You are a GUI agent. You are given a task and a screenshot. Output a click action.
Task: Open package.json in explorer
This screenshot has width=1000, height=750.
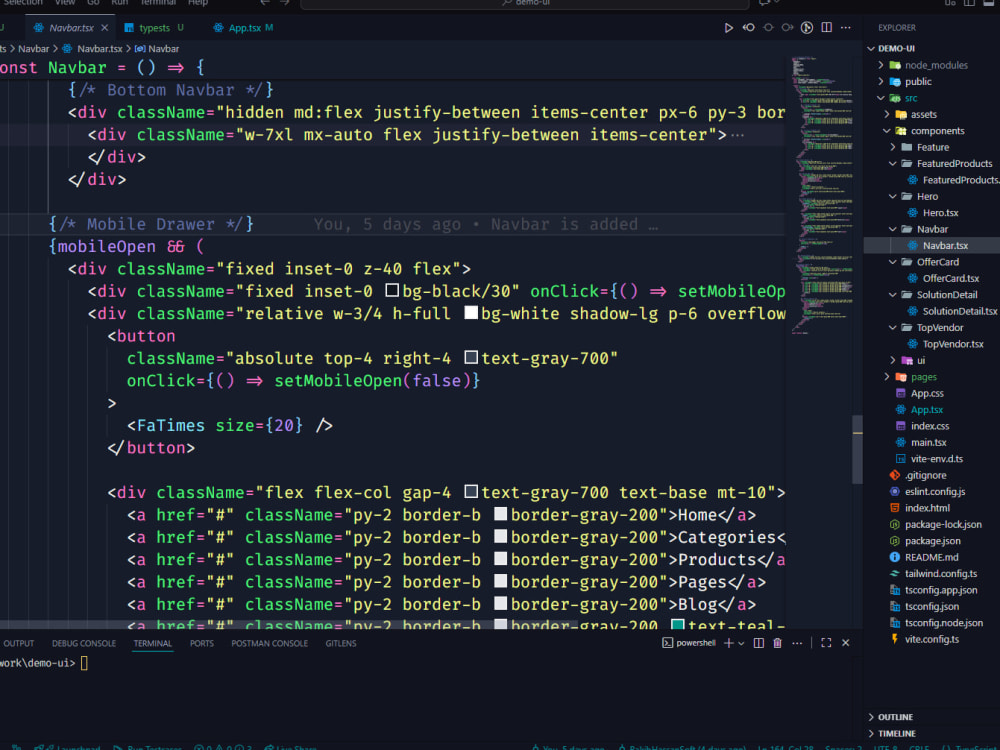(932, 541)
